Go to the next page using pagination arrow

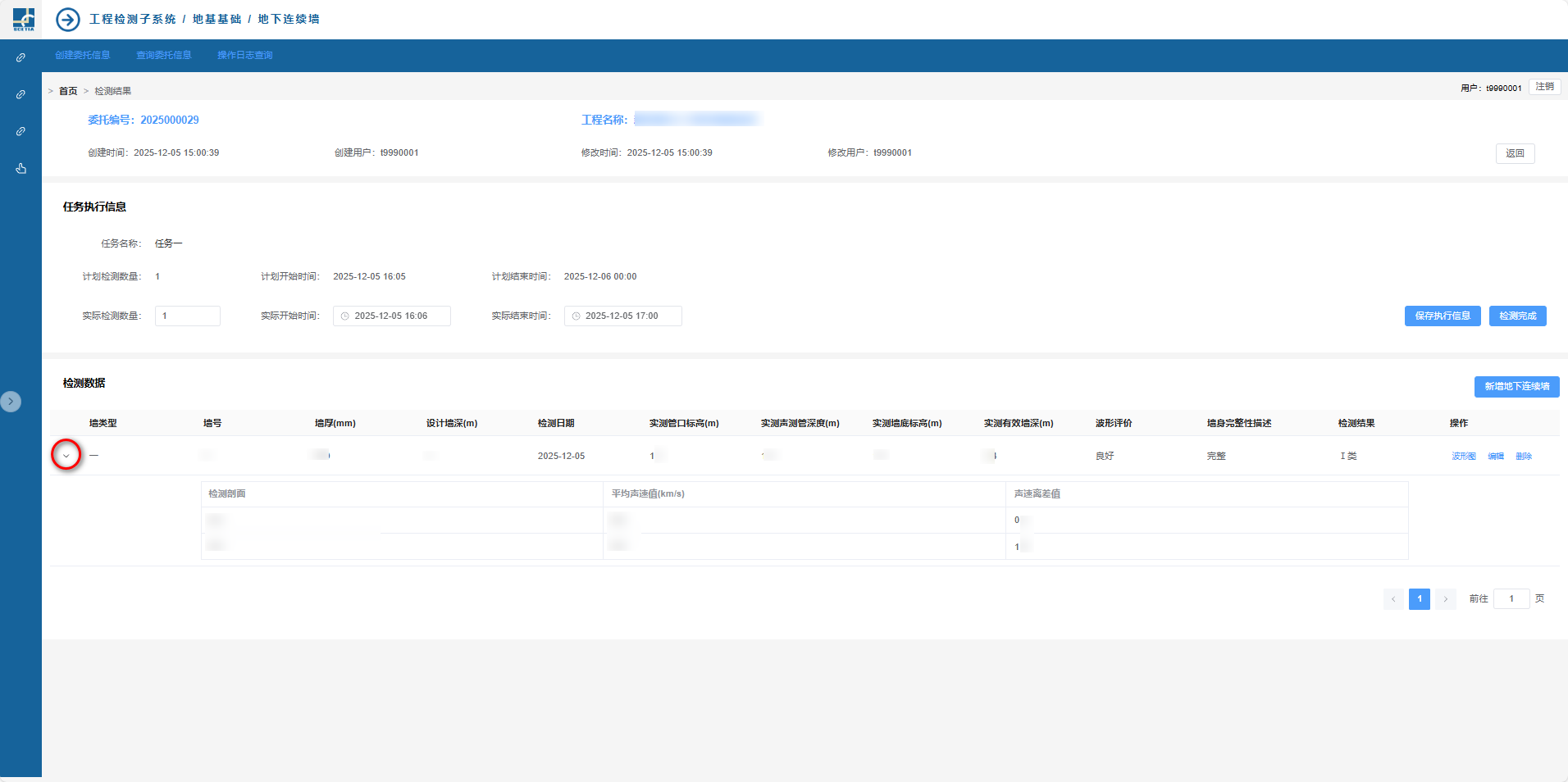coord(1445,599)
